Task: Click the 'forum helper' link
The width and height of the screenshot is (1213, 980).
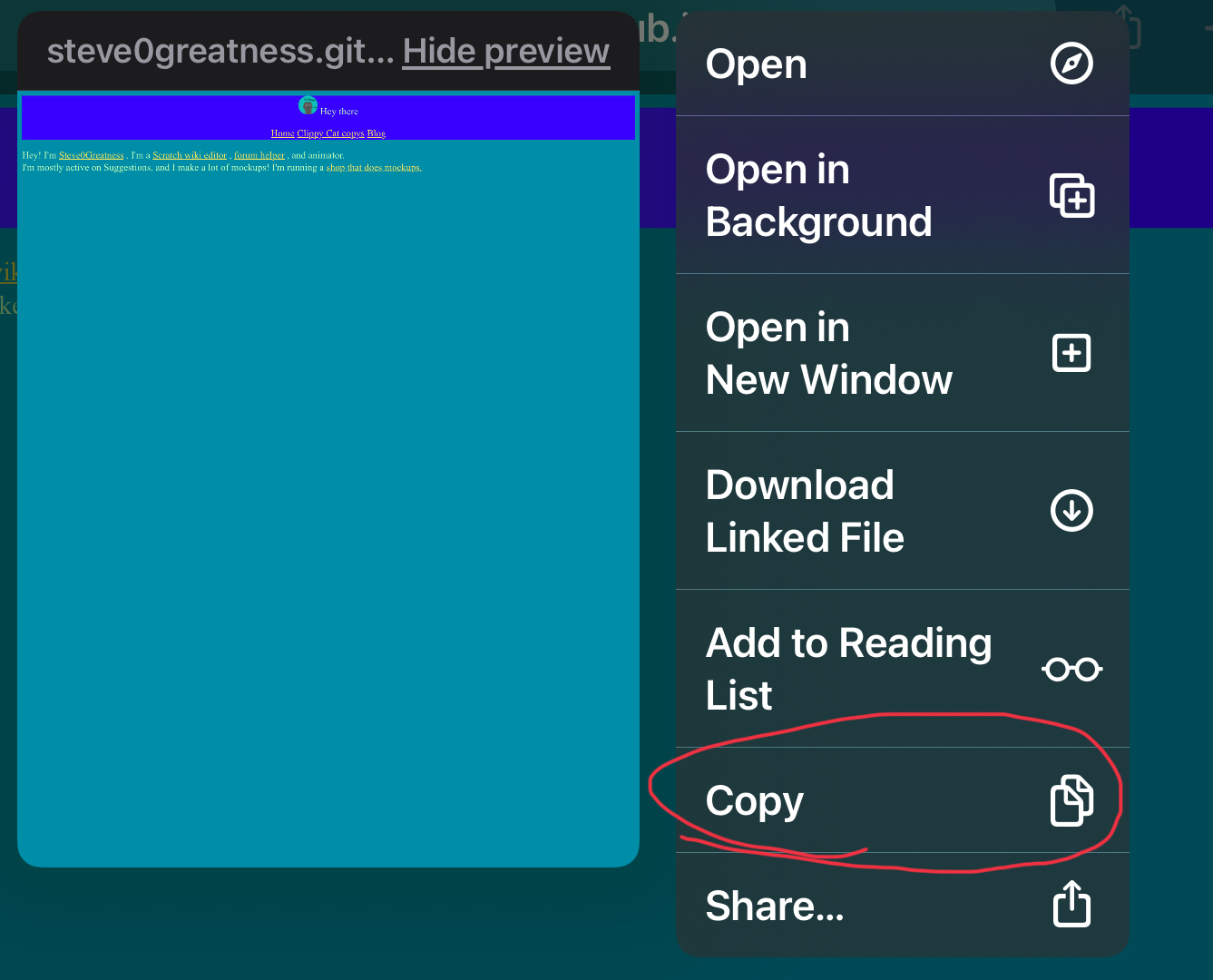Action: [x=259, y=155]
